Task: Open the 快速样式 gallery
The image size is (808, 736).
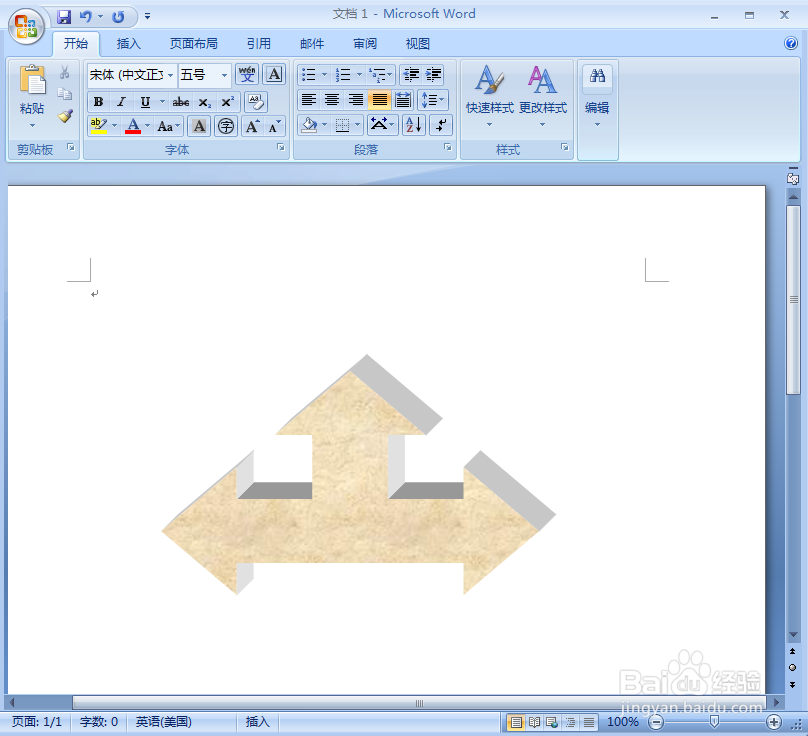Action: point(490,96)
